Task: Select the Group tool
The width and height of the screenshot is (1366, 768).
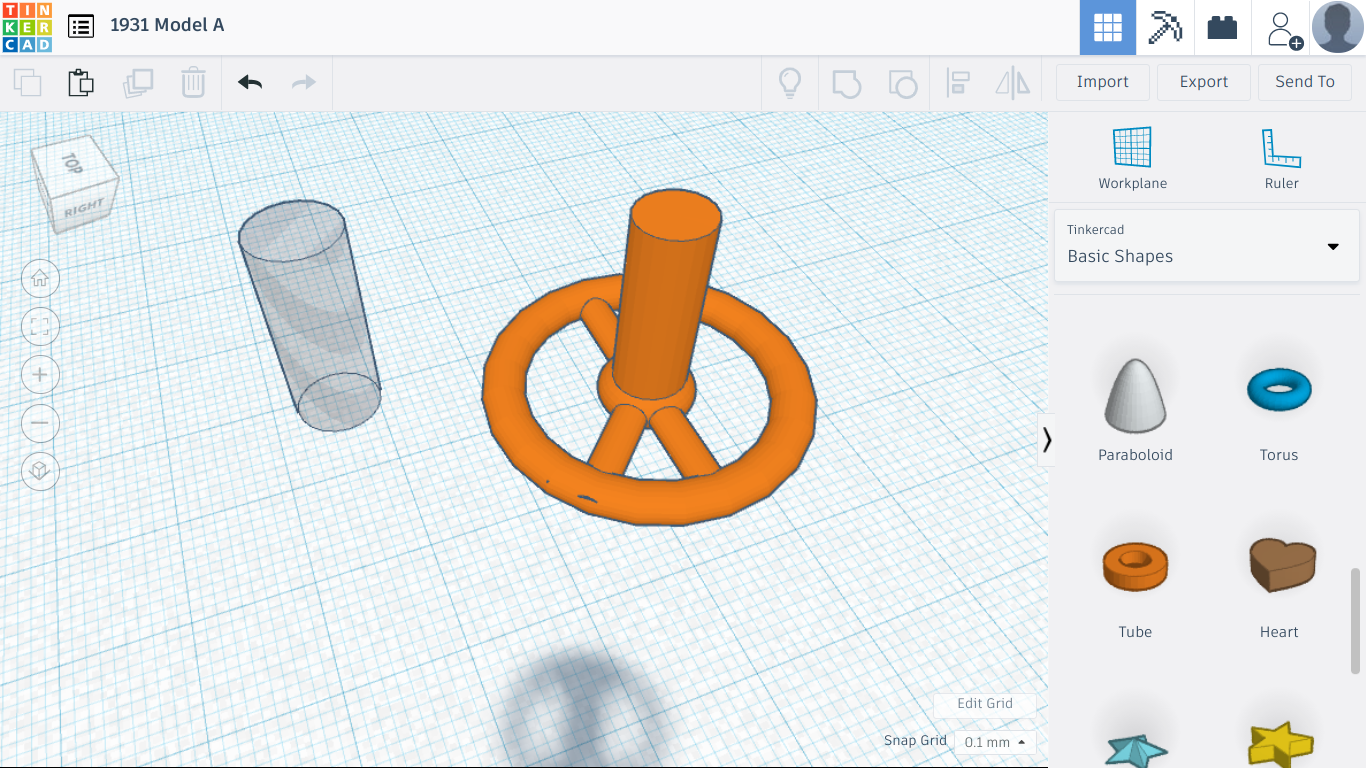Action: point(847,83)
